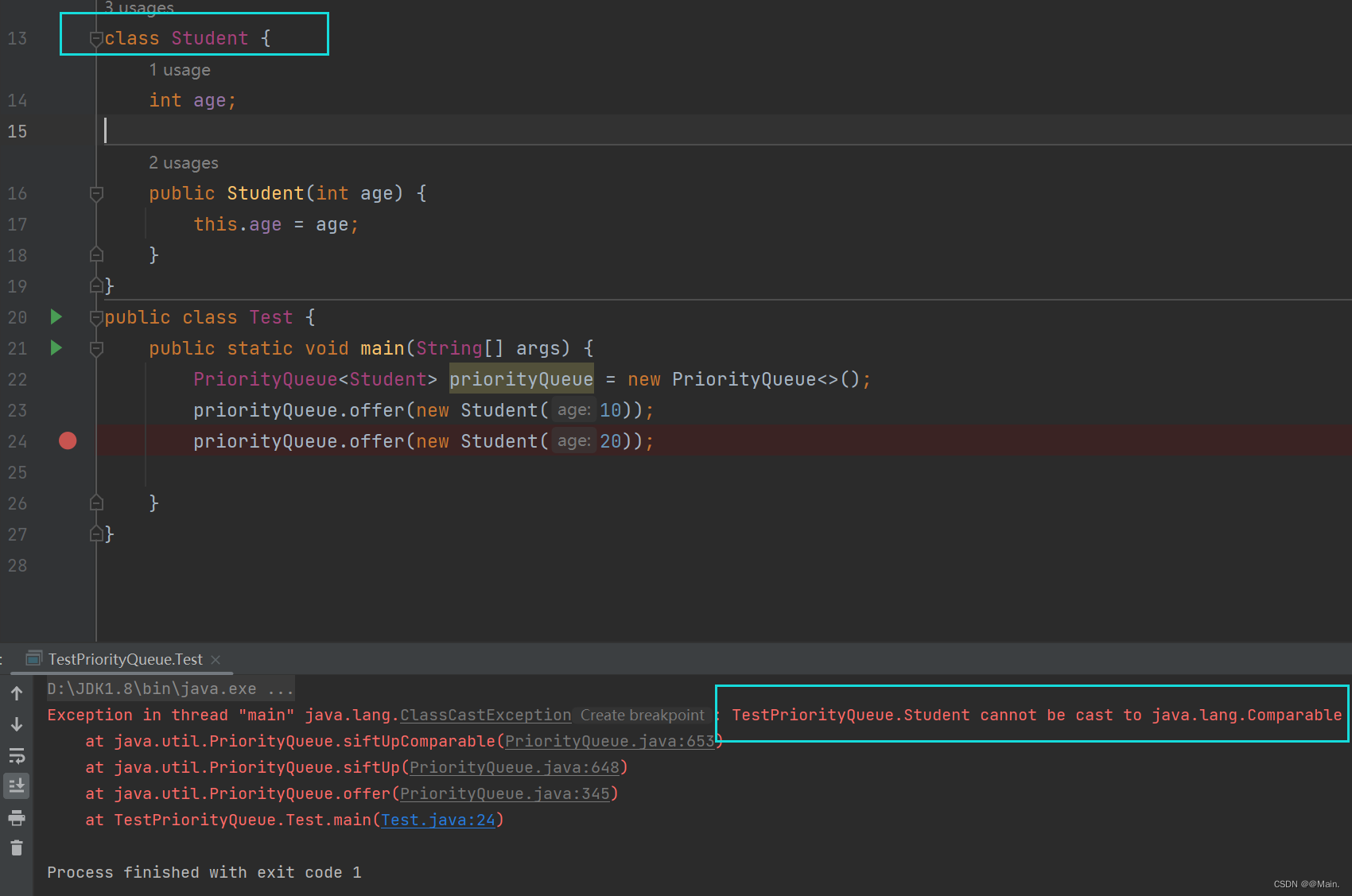The width and height of the screenshot is (1352, 896).
Task: Open the PriorityQueue.java:345 stack link
Action: pyautogui.click(x=505, y=793)
